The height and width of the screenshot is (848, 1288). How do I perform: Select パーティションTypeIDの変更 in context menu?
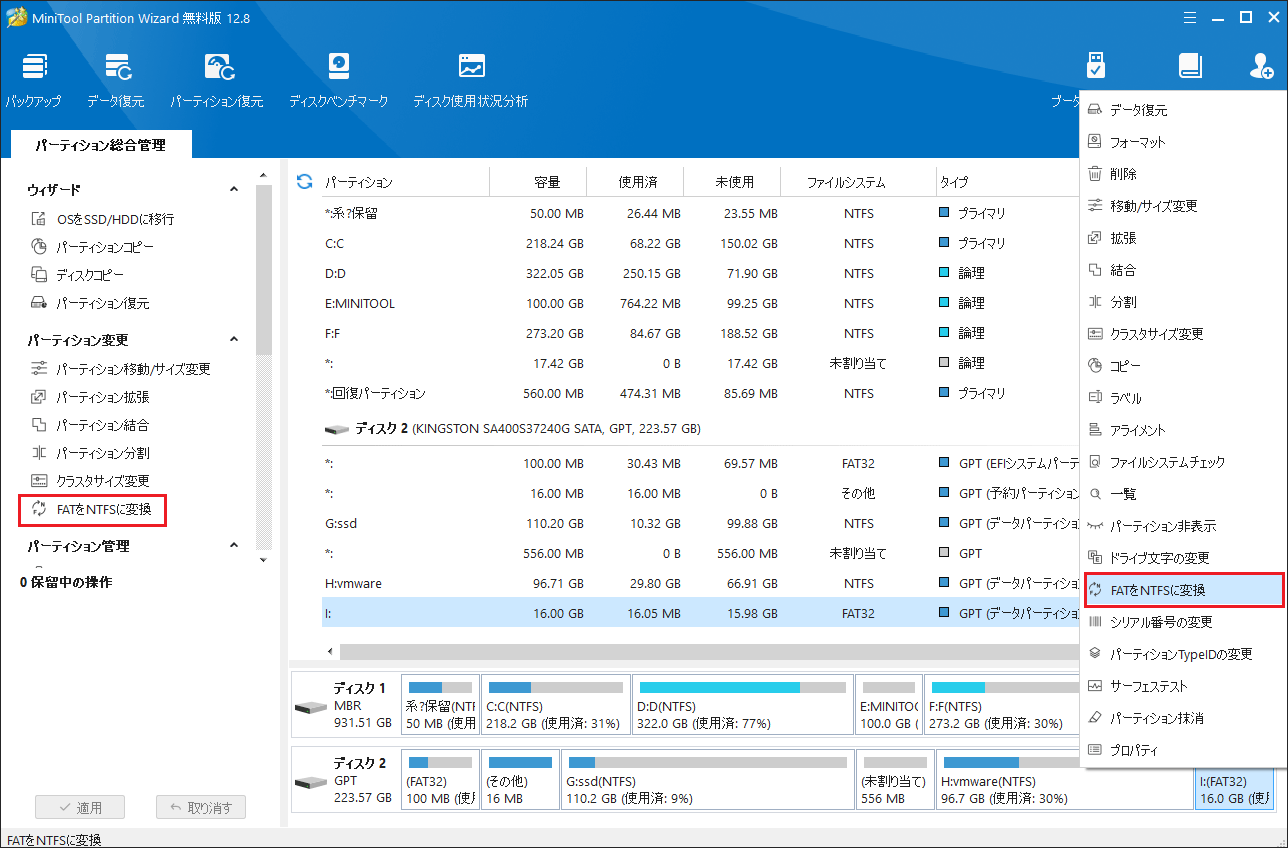(1183, 654)
